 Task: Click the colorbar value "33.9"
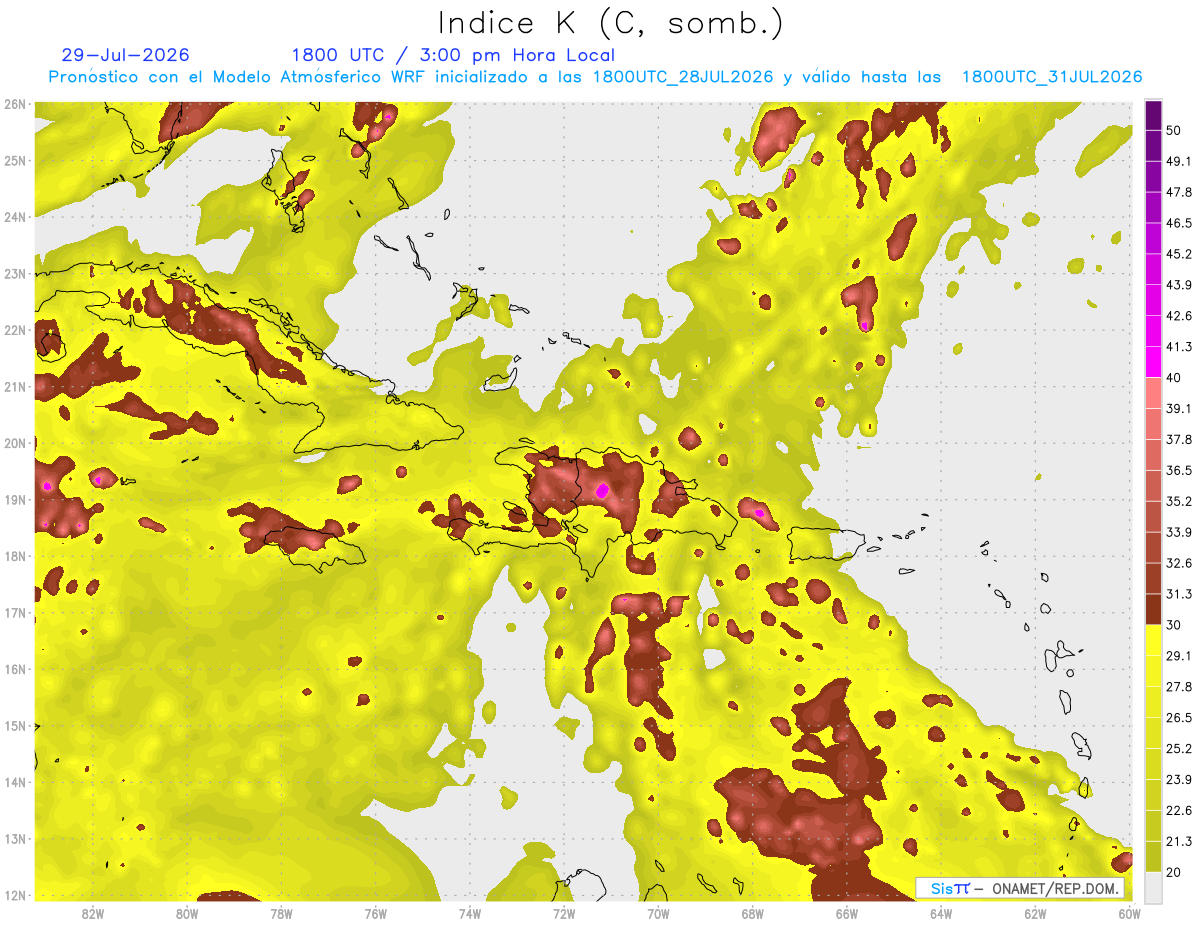[x=1179, y=532]
